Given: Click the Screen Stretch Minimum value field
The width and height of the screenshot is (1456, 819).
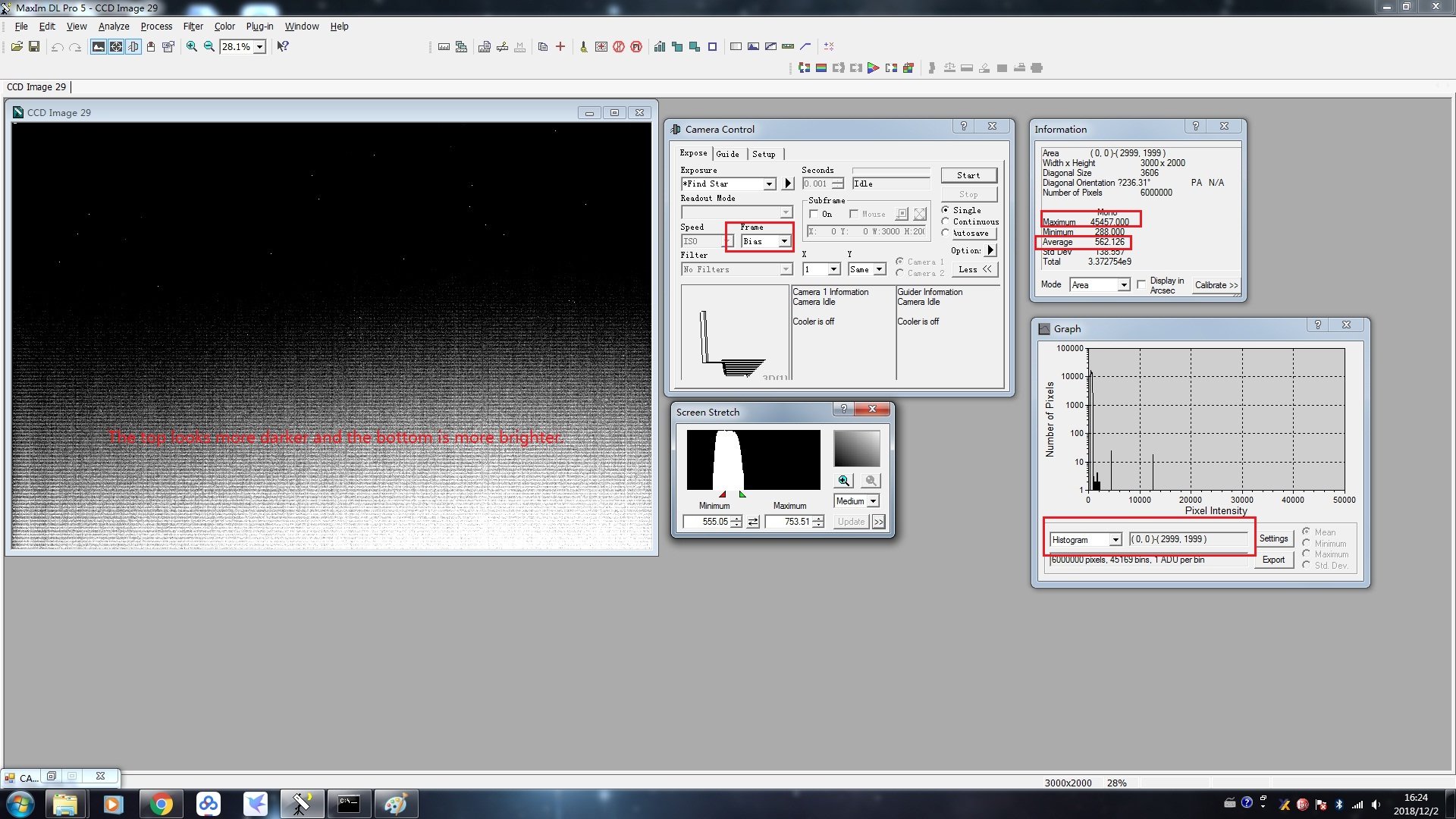Looking at the screenshot, I should [x=707, y=522].
